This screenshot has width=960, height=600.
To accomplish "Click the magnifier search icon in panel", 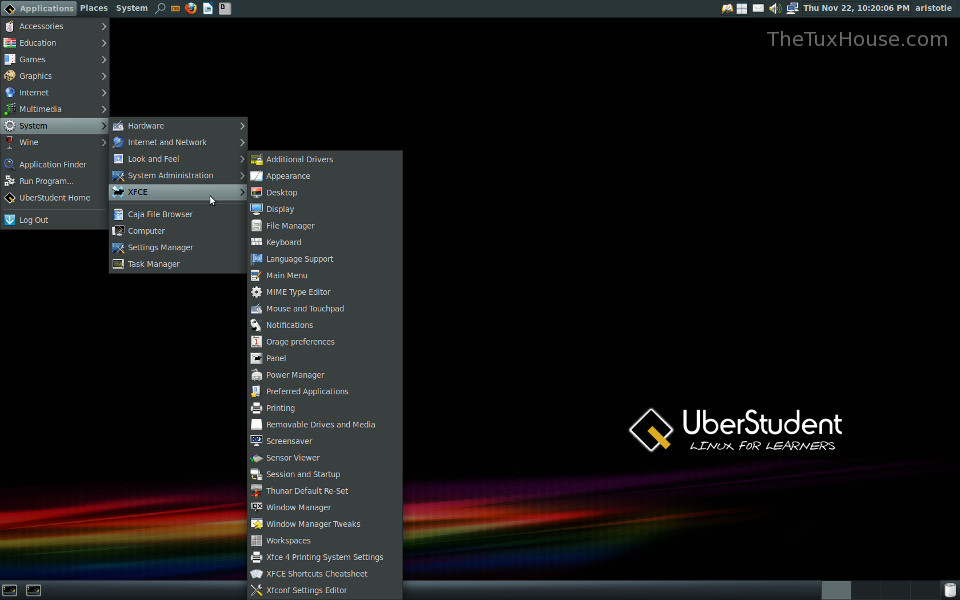I will click(x=160, y=8).
